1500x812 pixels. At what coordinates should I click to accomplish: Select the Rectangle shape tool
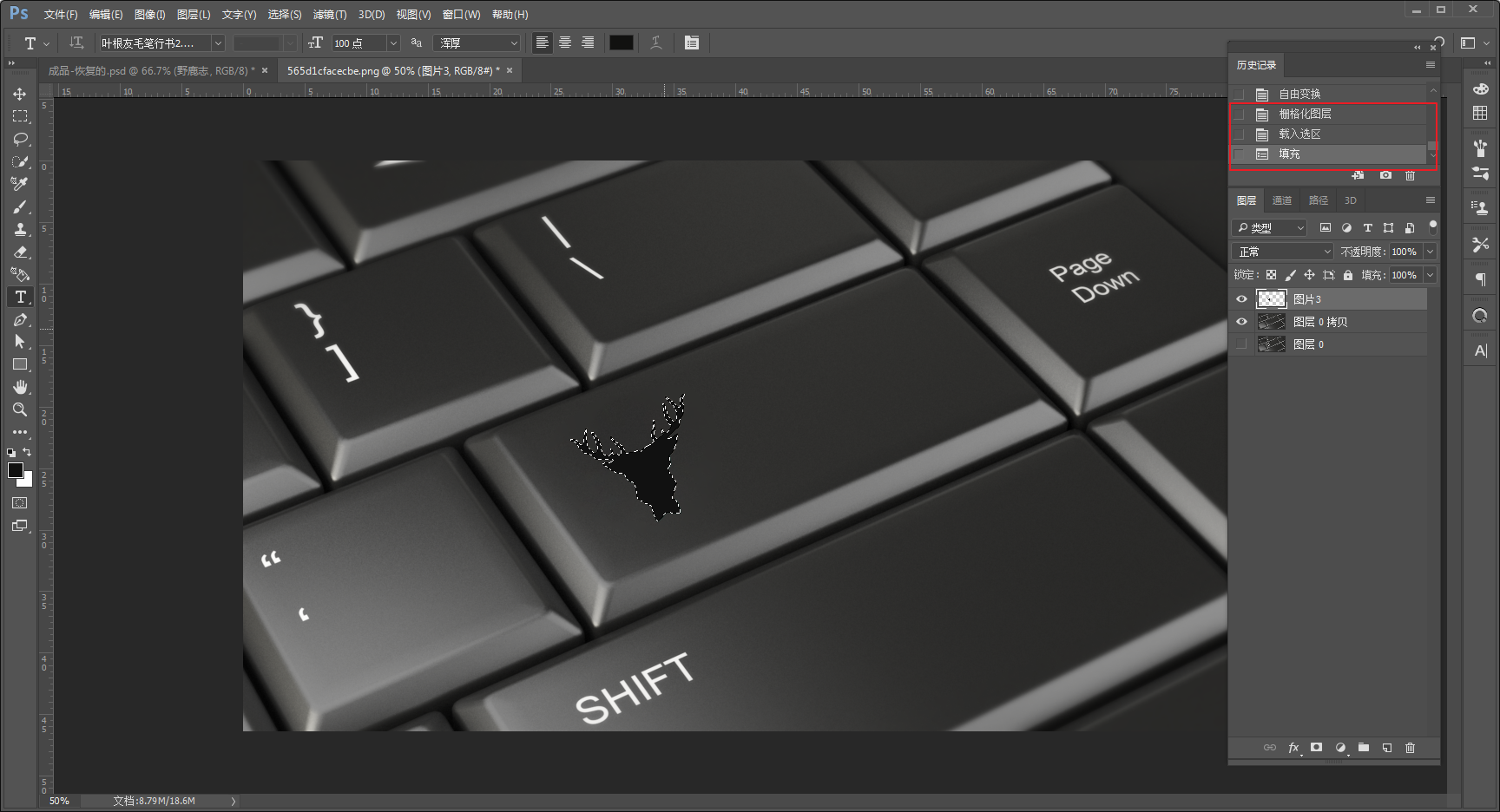[20, 364]
